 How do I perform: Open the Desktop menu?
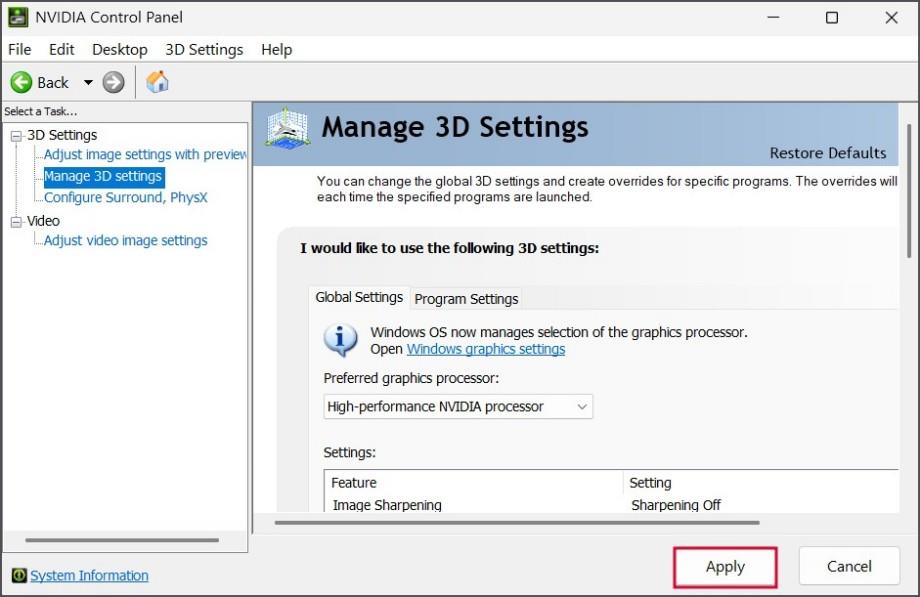(x=120, y=49)
